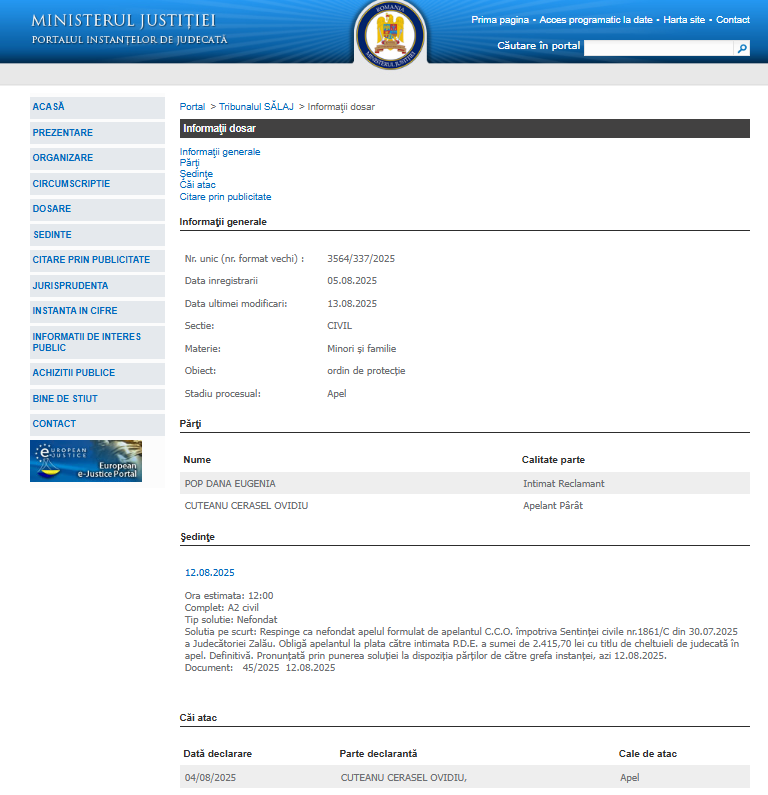Click the Calitate parte column header
The width and height of the screenshot is (768, 795).
coord(553,460)
